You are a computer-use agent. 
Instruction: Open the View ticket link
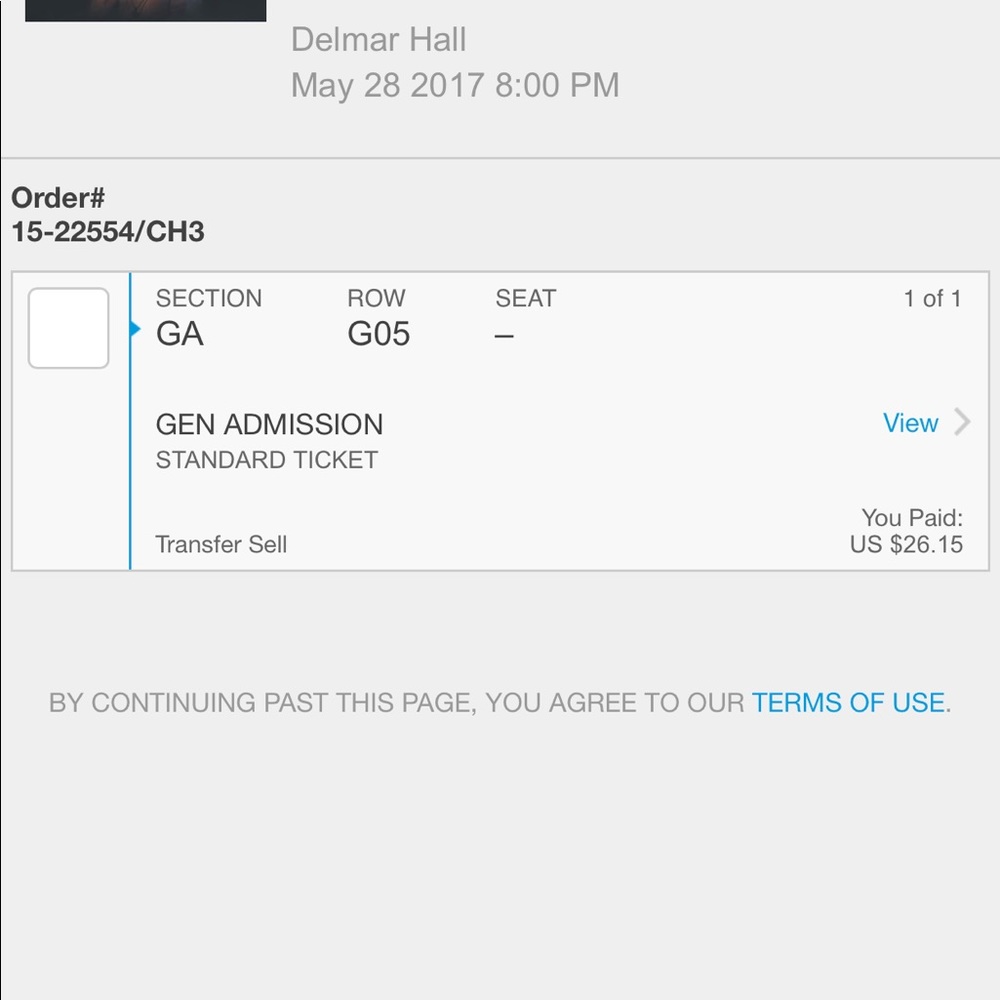910,423
